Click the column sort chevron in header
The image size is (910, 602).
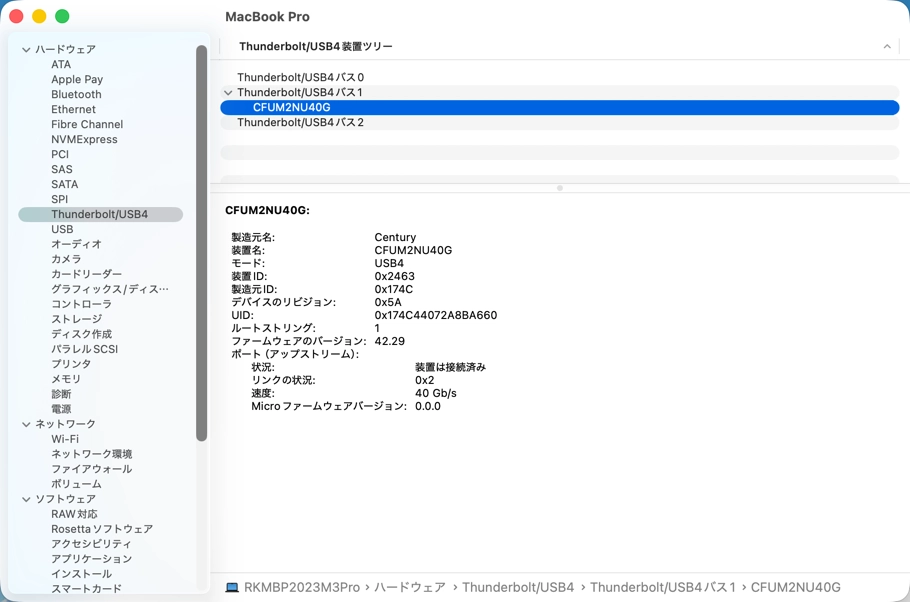(886, 47)
